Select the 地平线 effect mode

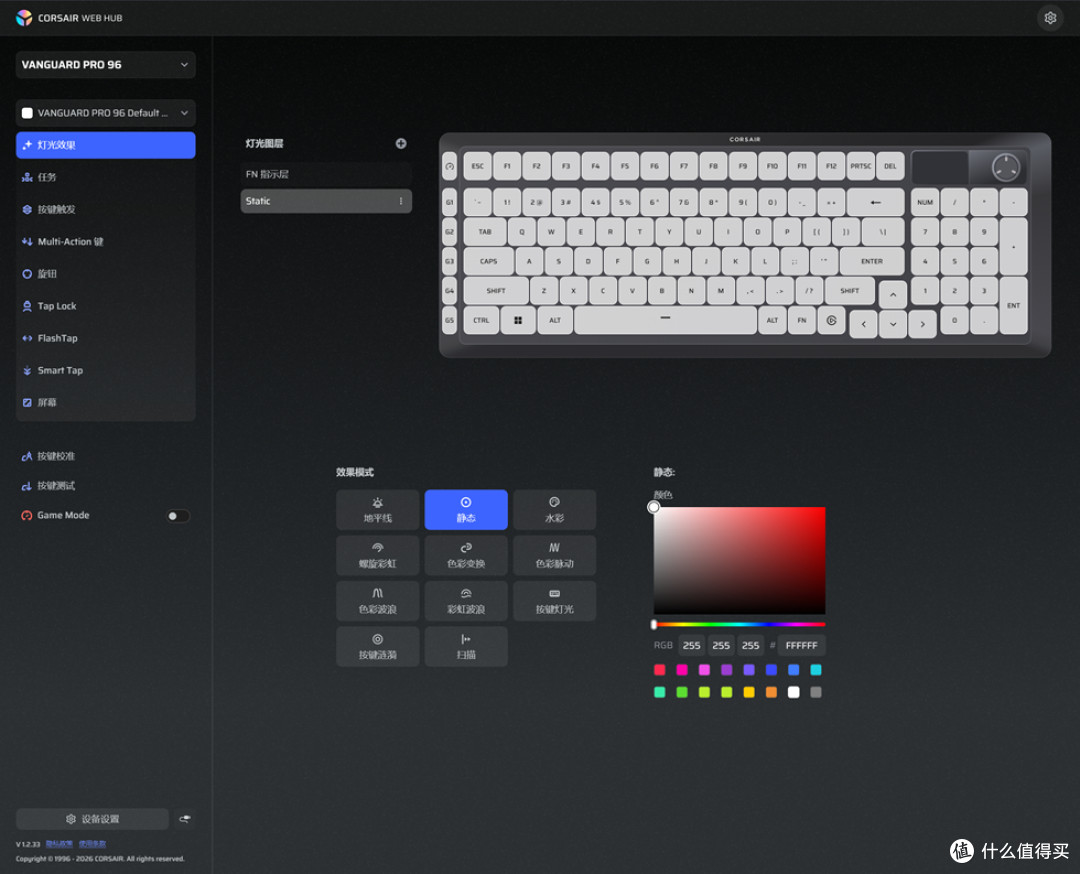pos(377,510)
